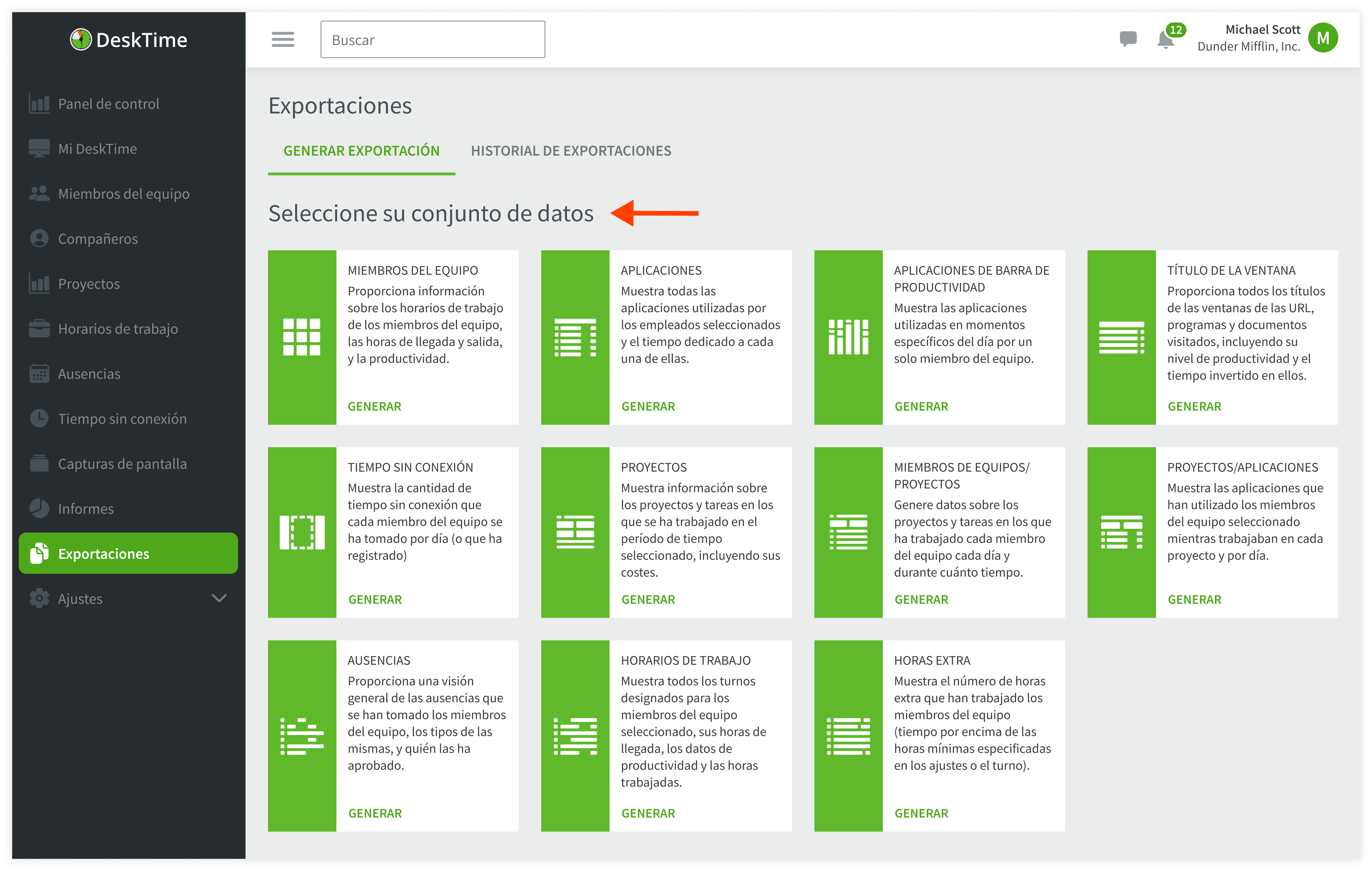Viewport: 1372px width, 871px height.
Task: Click the DeskTime logo
Action: point(128,39)
